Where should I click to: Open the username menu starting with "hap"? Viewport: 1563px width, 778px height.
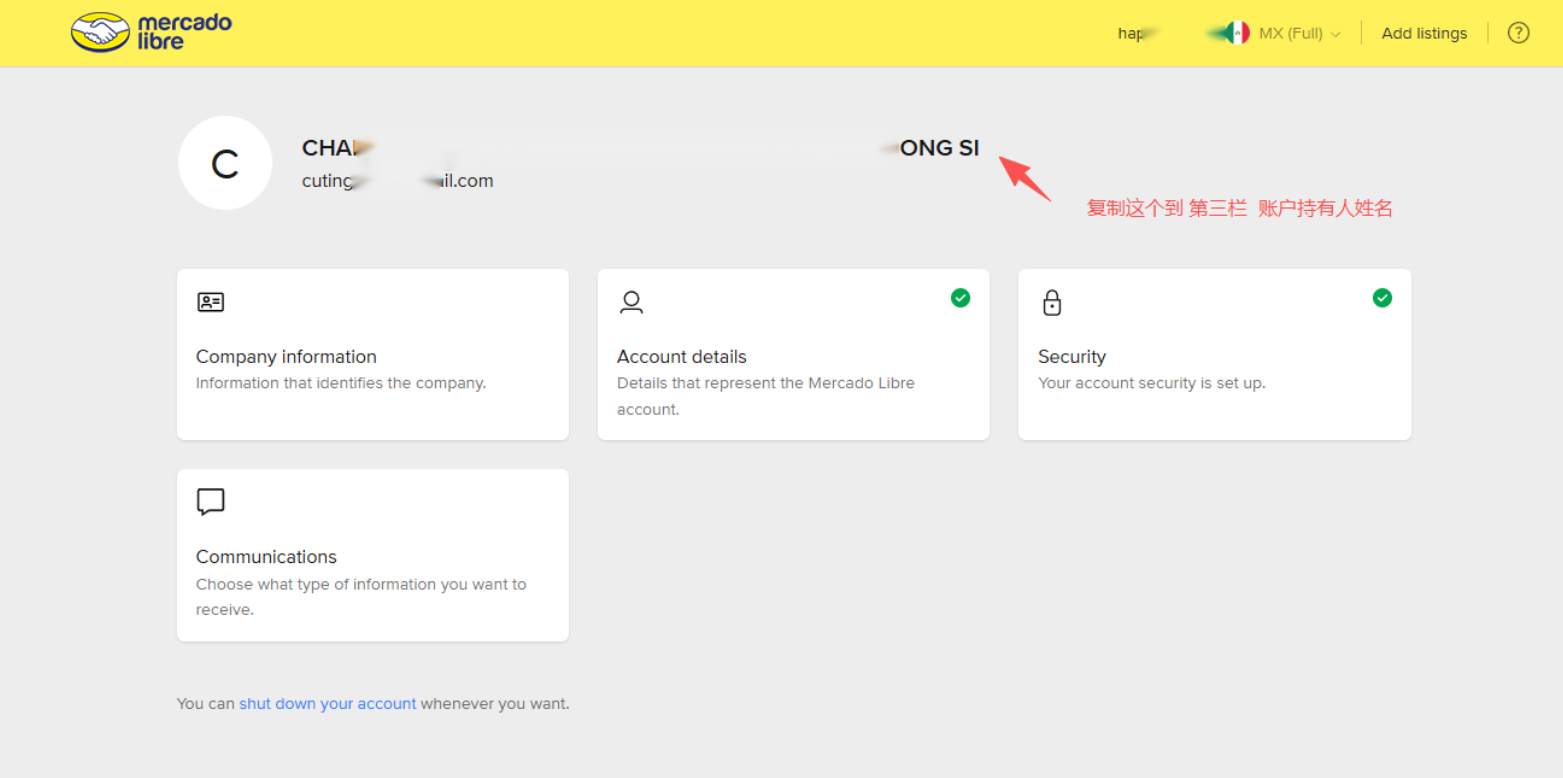pos(1131,34)
